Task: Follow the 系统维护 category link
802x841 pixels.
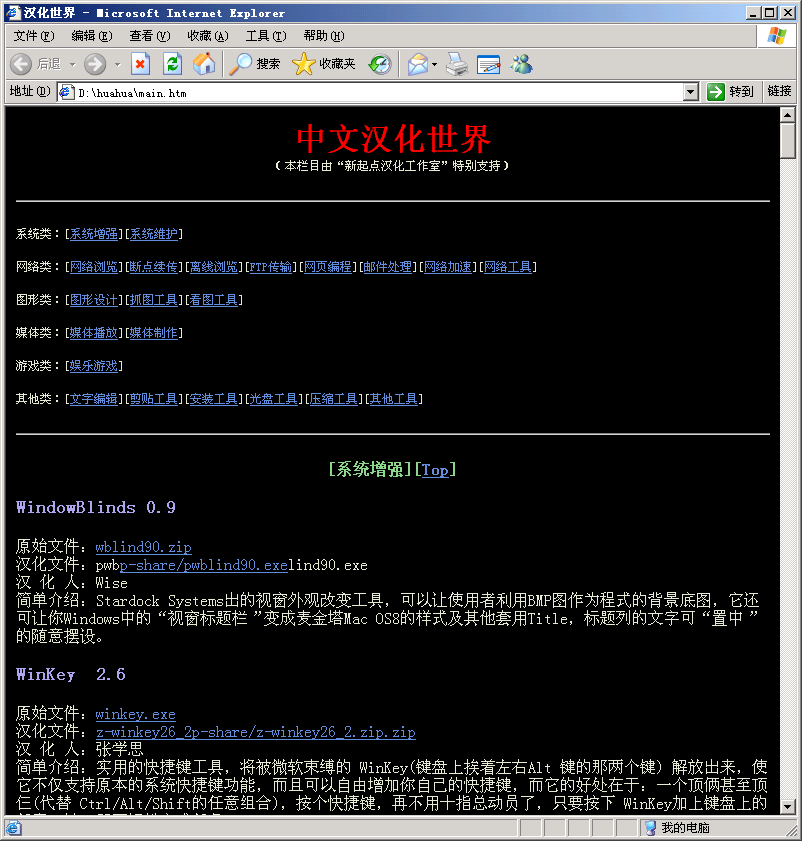Action: pyautogui.click(x=154, y=234)
